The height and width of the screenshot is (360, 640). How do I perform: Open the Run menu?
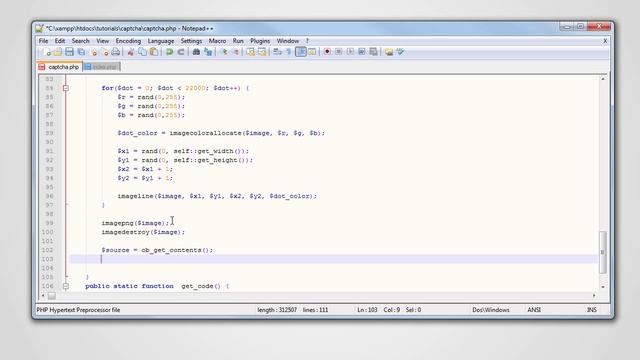(238, 41)
